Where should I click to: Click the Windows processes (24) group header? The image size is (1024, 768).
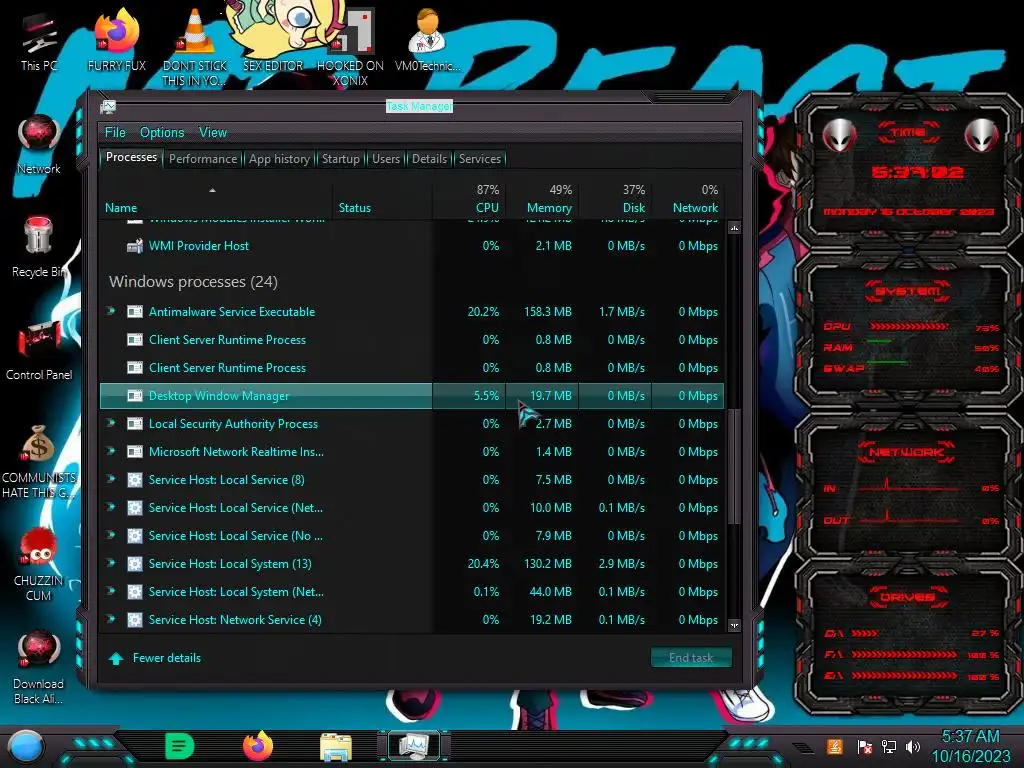click(x=193, y=281)
